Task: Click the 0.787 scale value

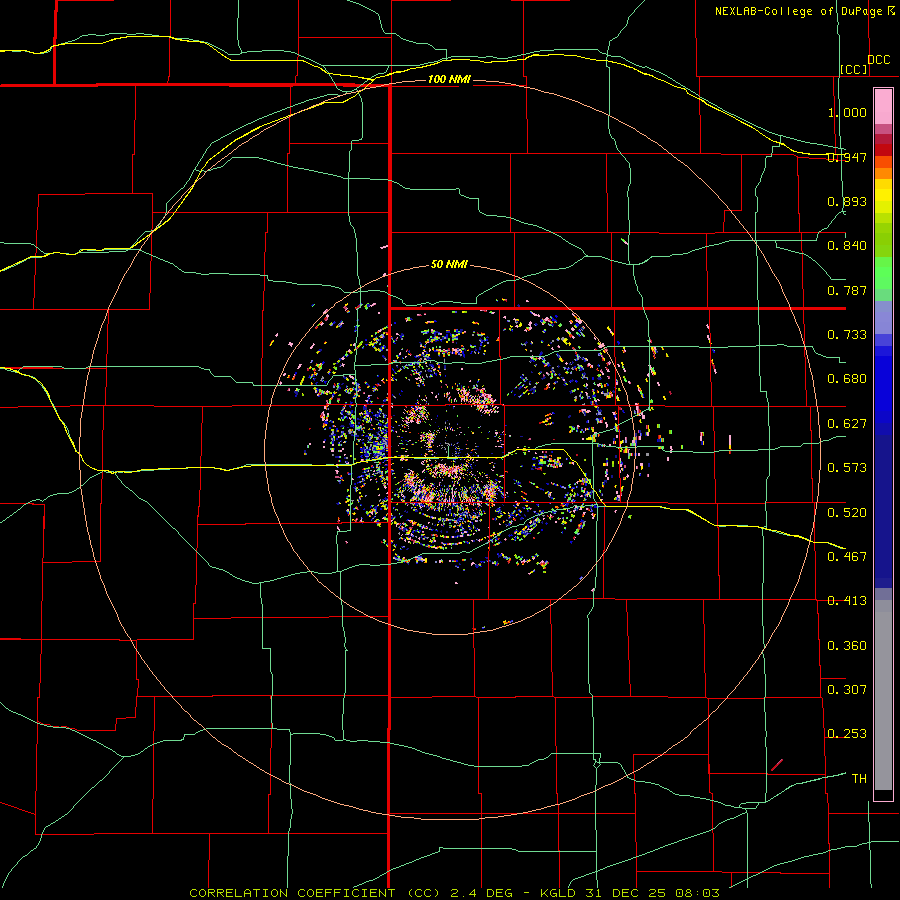Action: (847, 290)
